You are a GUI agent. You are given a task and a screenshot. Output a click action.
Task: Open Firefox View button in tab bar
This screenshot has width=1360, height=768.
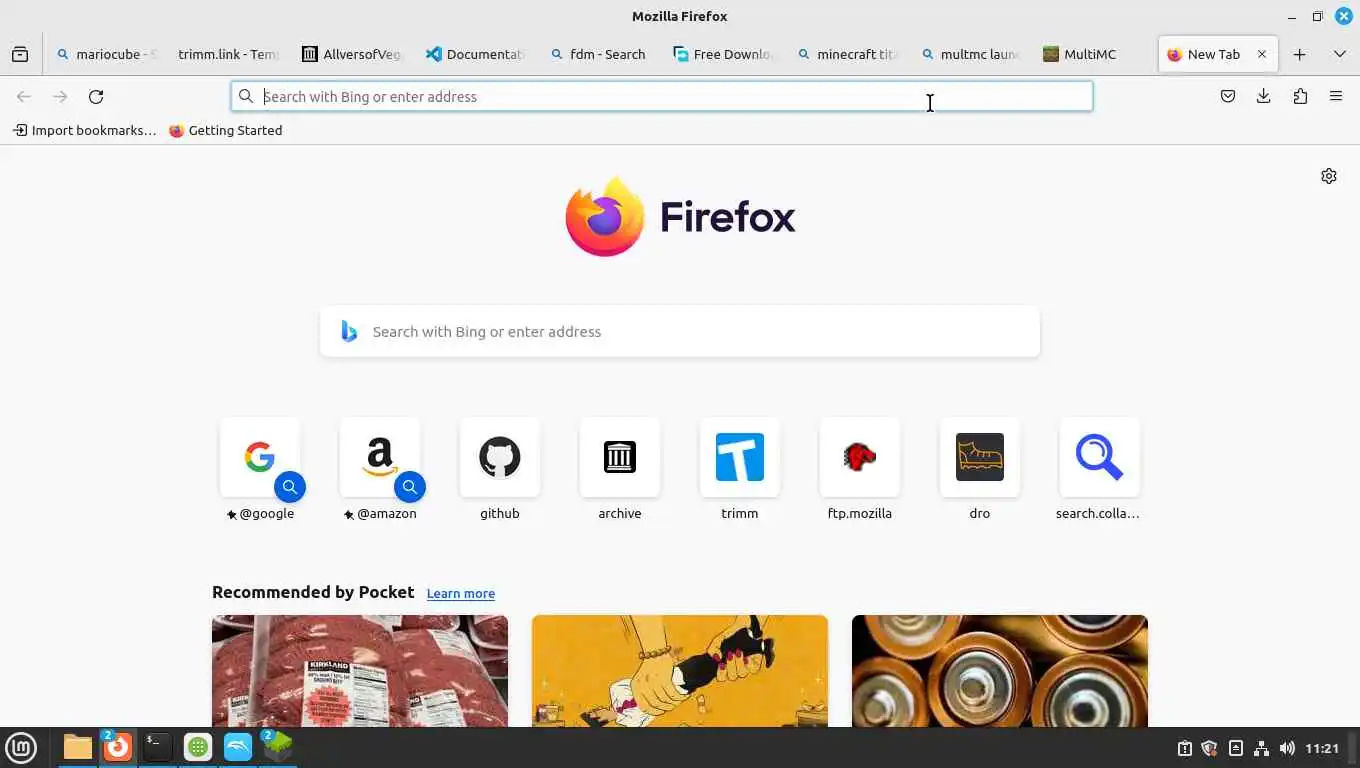[x=20, y=55]
